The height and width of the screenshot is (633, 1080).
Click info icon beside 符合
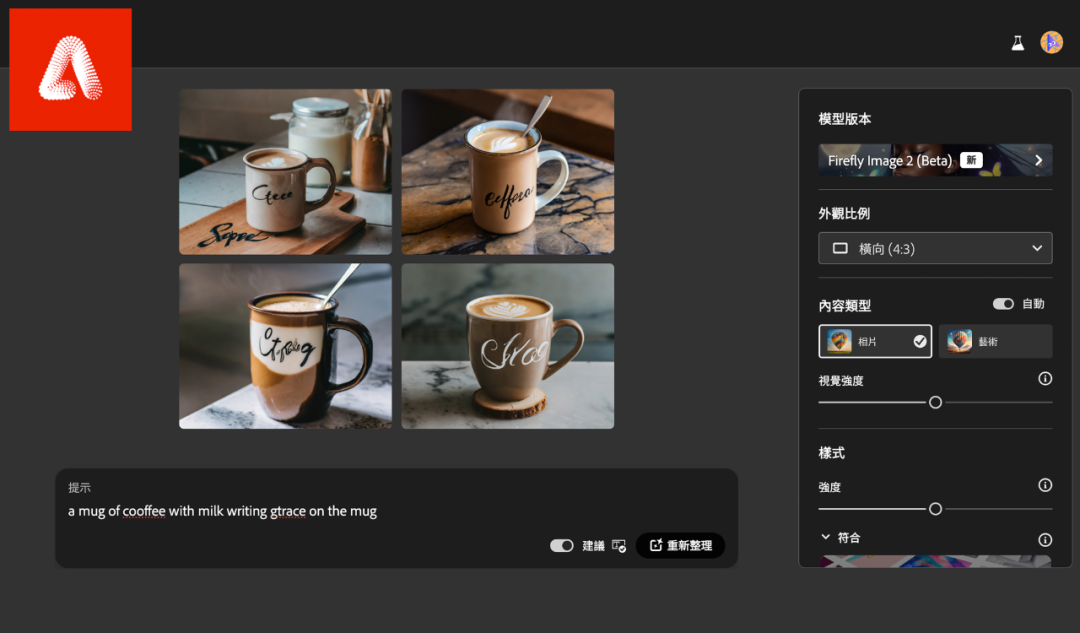(x=1045, y=540)
